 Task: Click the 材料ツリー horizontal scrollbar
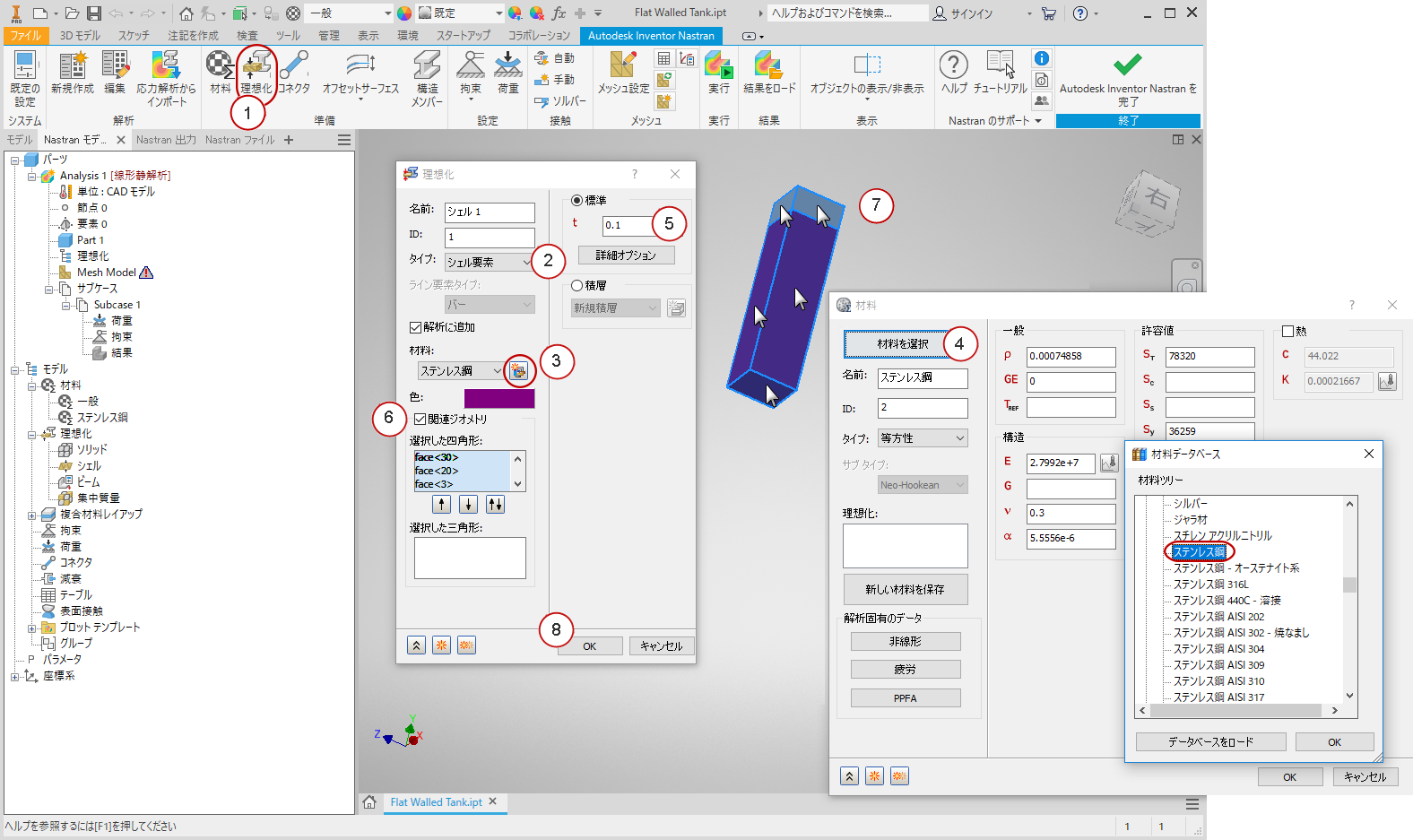(x=1238, y=711)
